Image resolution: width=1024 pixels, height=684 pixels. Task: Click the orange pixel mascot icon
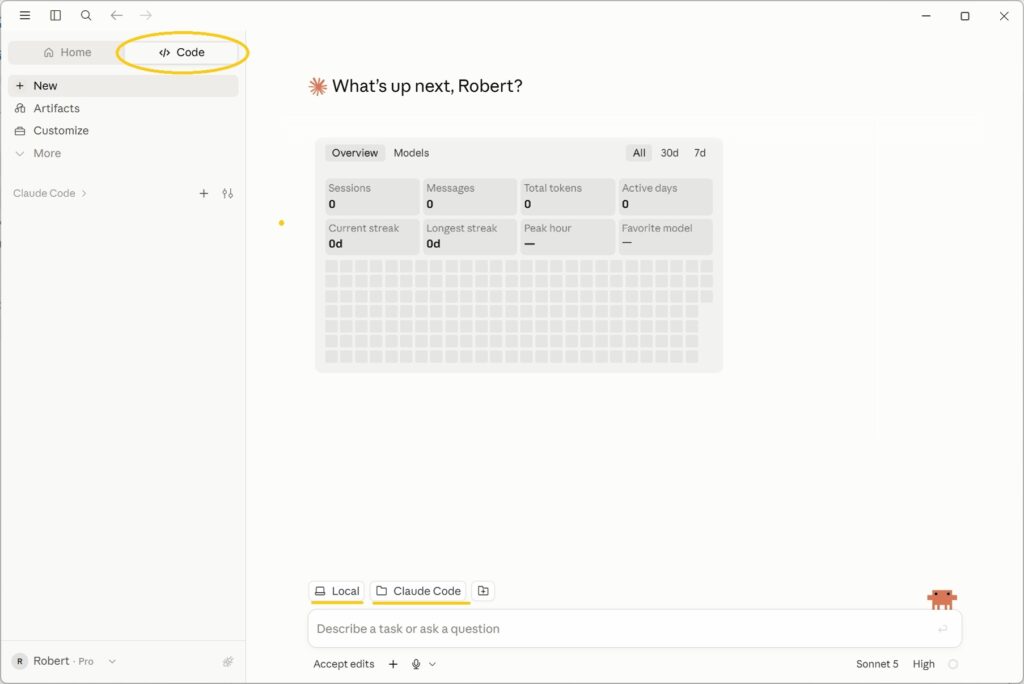pyautogui.click(x=942, y=599)
